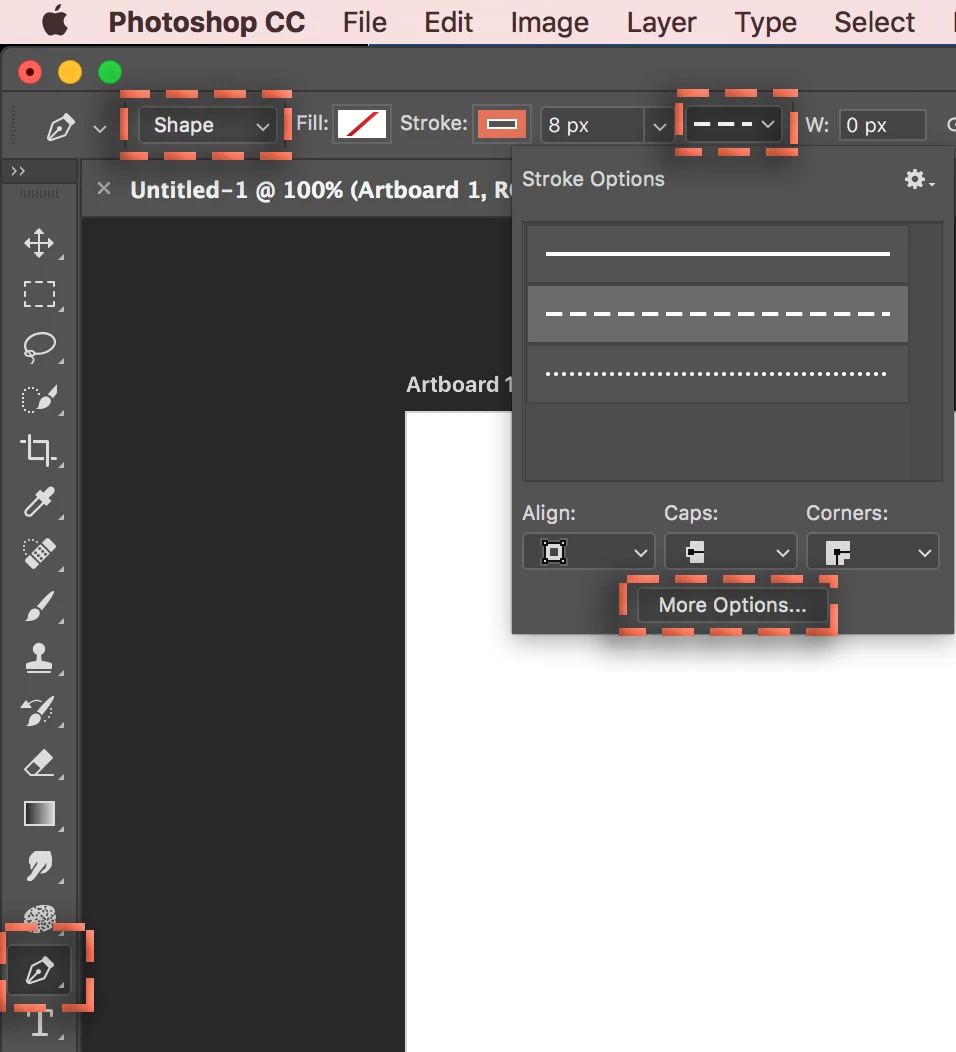This screenshot has width=956, height=1052.
Task: Select the History Brush tool
Action: (x=38, y=711)
